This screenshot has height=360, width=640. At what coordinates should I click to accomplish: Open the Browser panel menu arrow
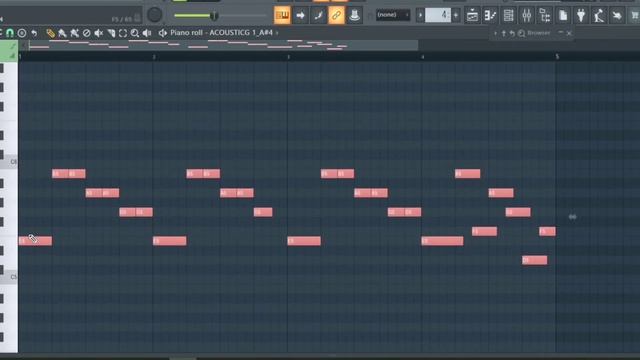point(496,33)
